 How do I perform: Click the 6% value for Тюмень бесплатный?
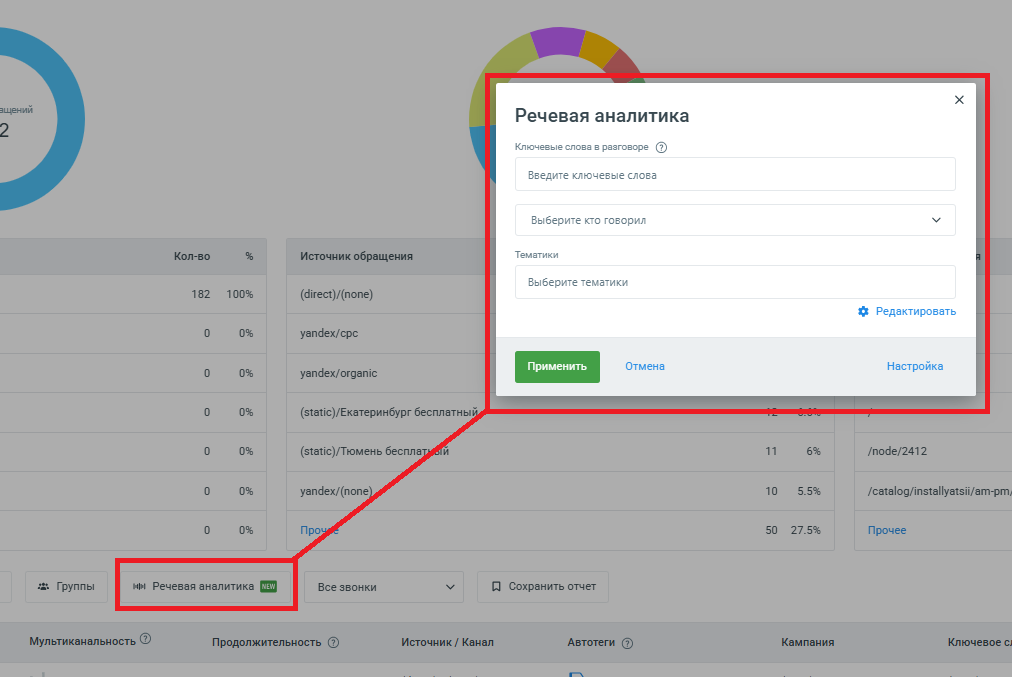pyautogui.click(x=813, y=451)
